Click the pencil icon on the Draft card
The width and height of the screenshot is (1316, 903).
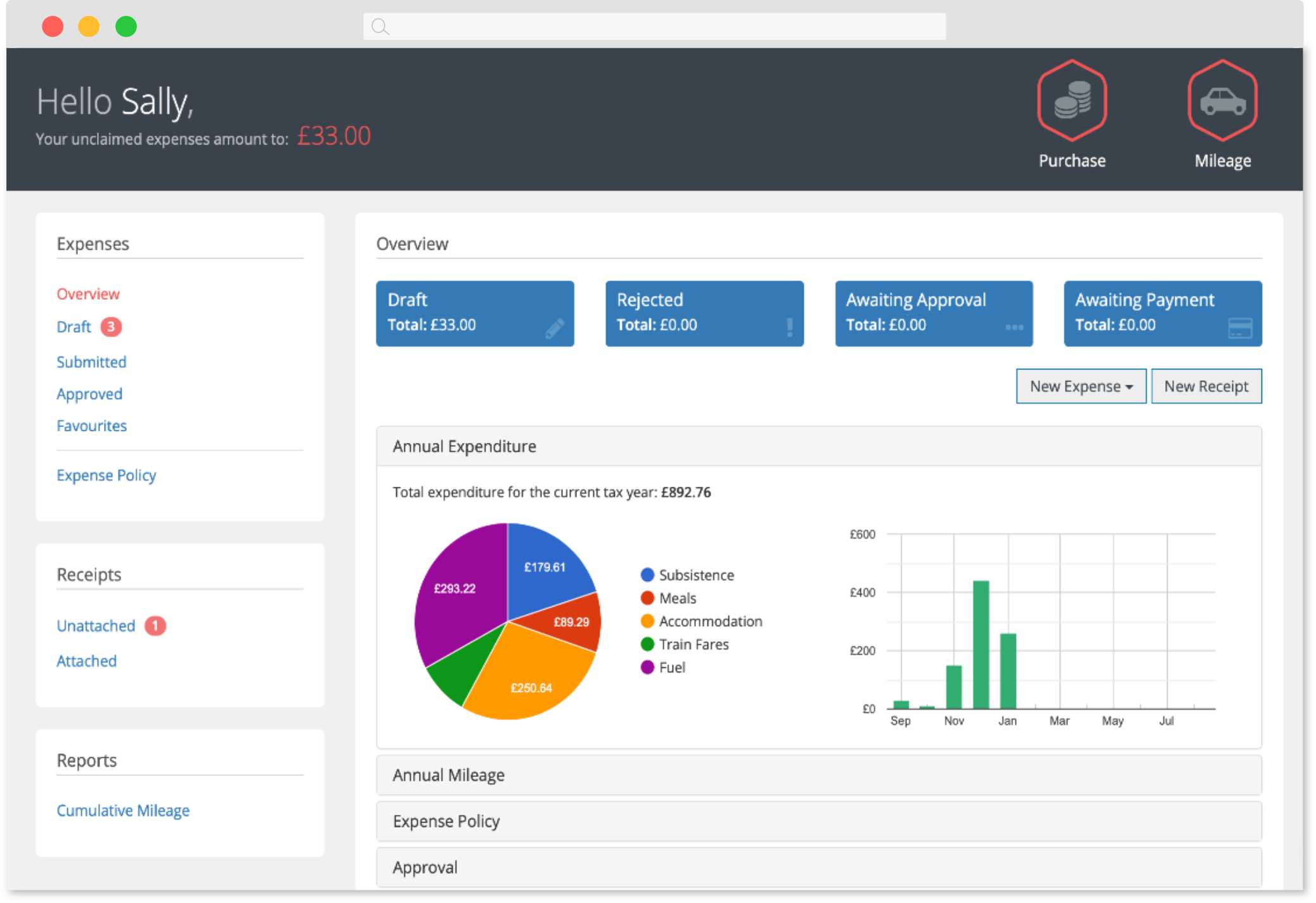tap(554, 328)
